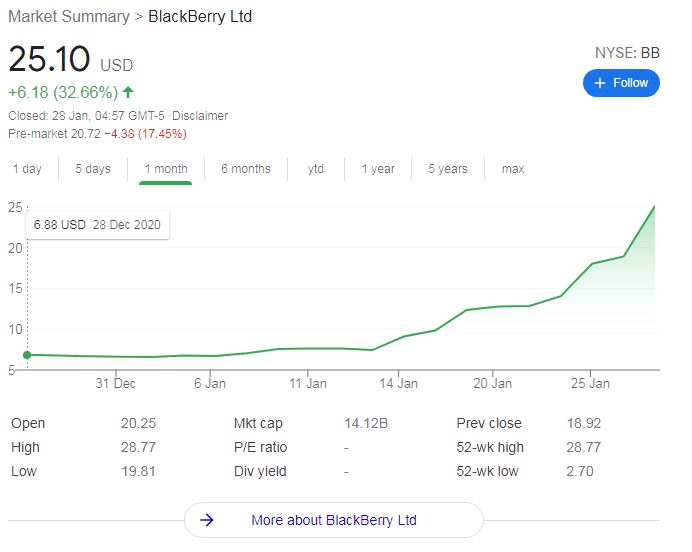Screen dimensions: 692x552
Task: Click the P/E ratio label
Action: tap(260, 447)
